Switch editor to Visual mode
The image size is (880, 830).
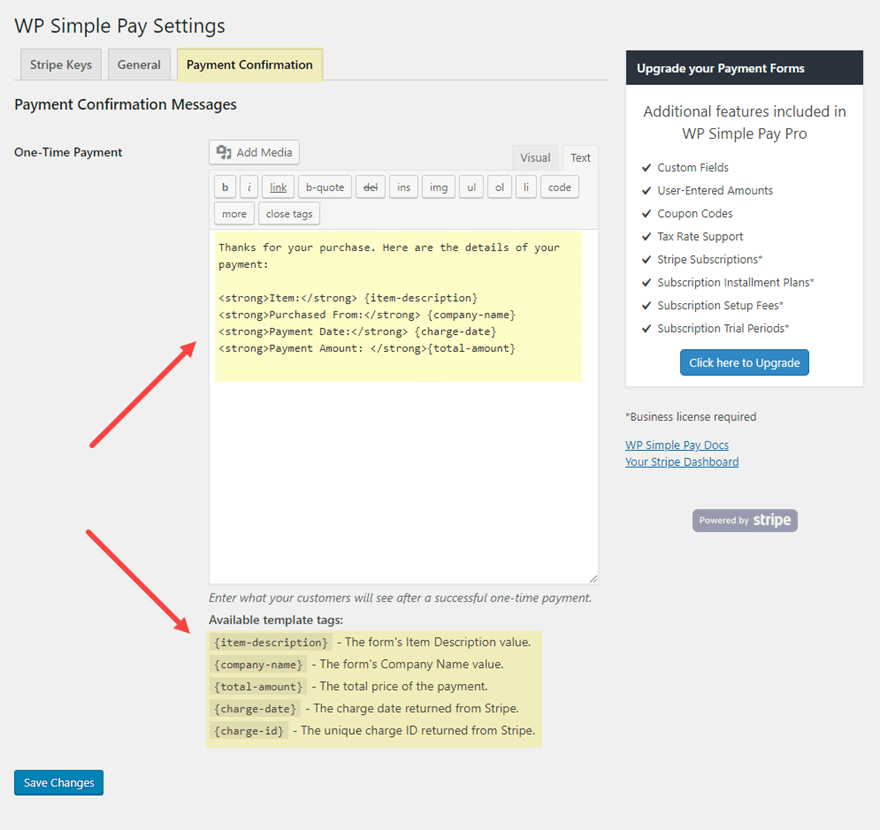(535, 158)
